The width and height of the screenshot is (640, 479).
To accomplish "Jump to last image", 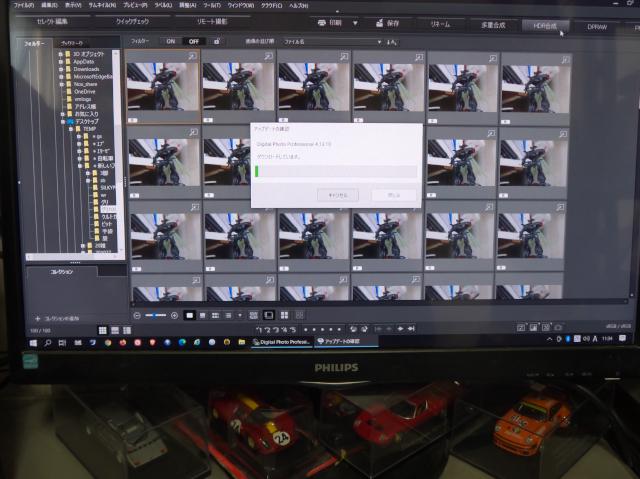I will [x=411, y=328].
